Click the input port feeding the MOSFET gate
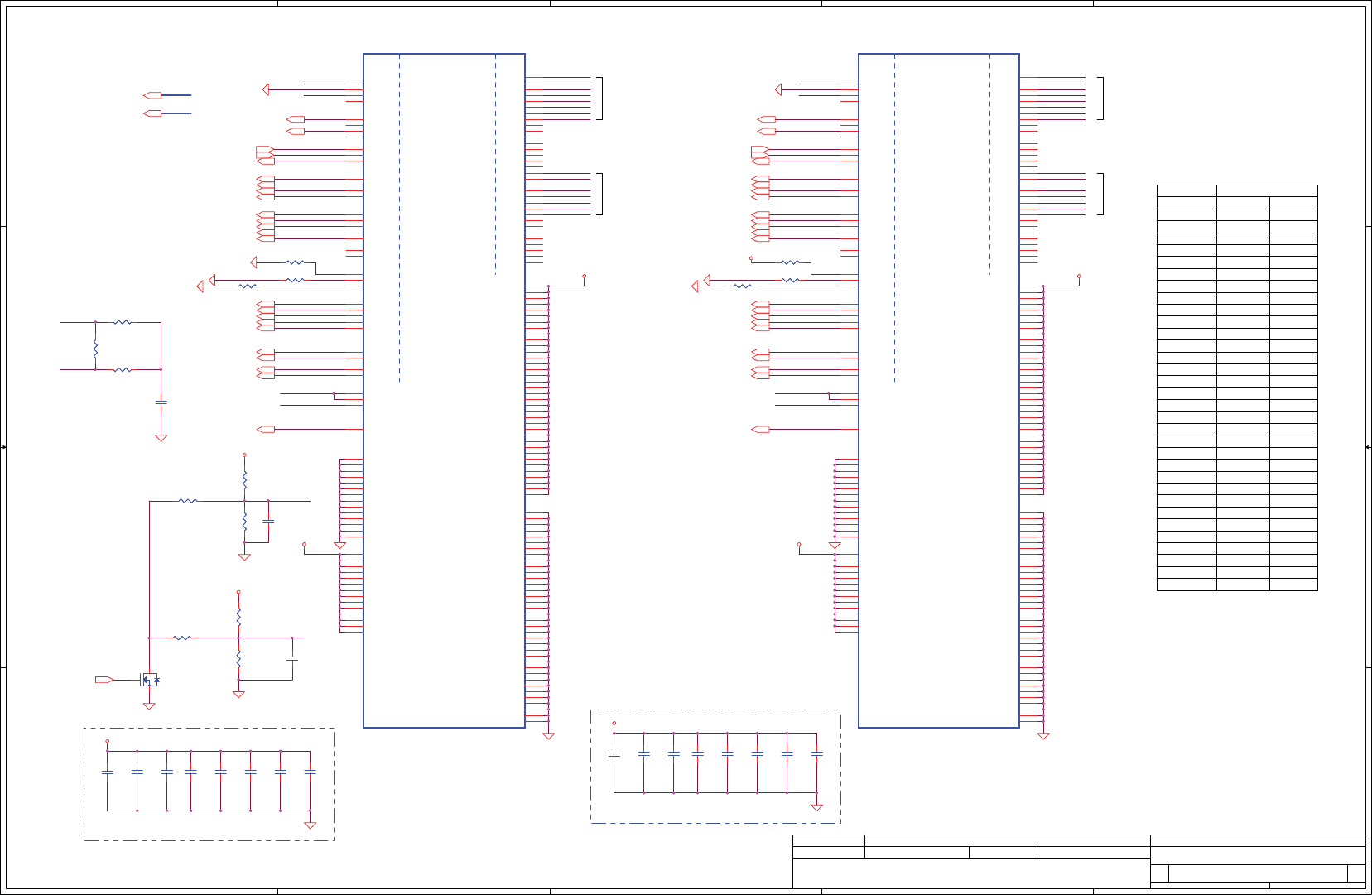This screenshot has height=895, width=1372. (104, 680)
